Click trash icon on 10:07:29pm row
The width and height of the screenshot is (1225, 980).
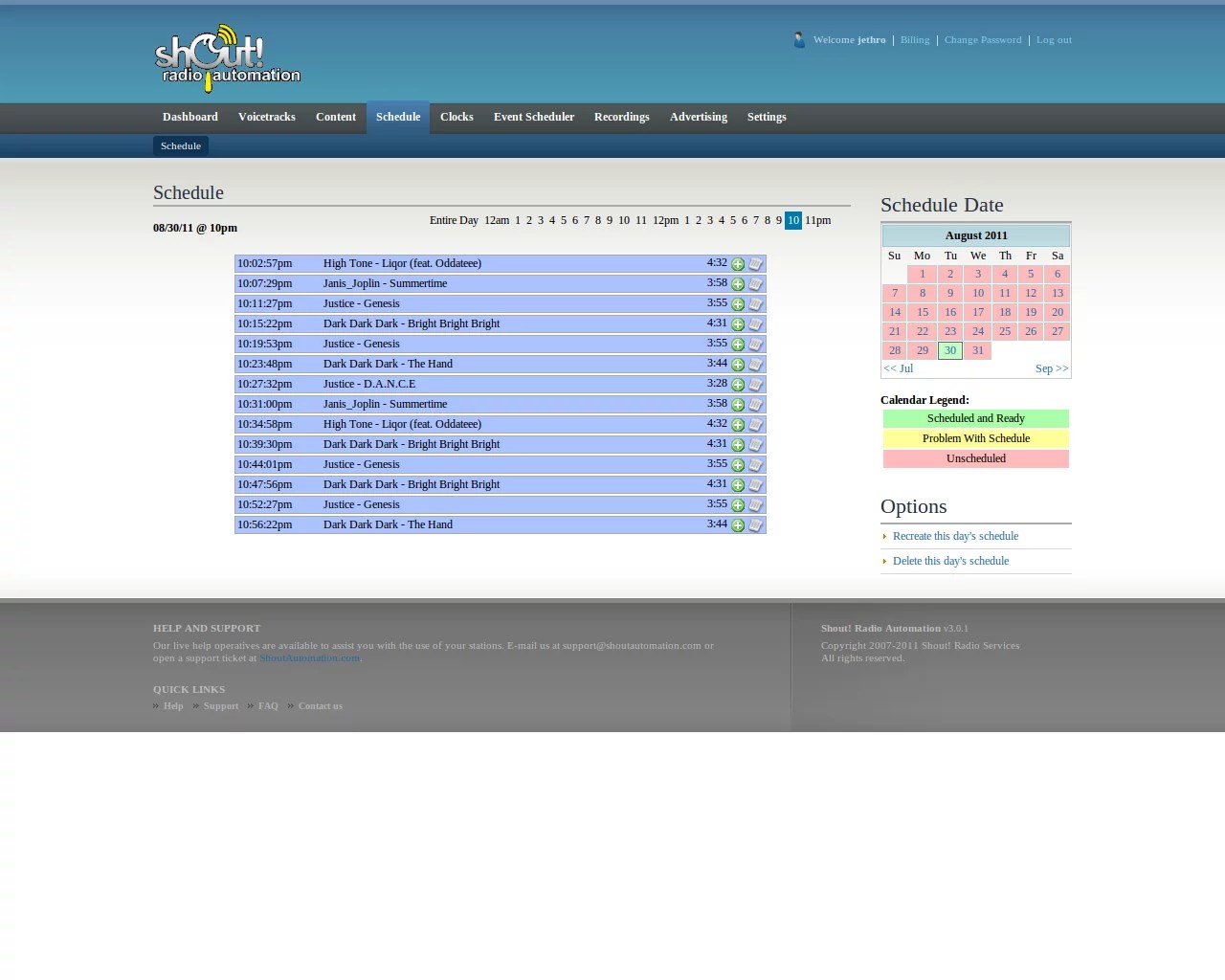coord(755,284)
